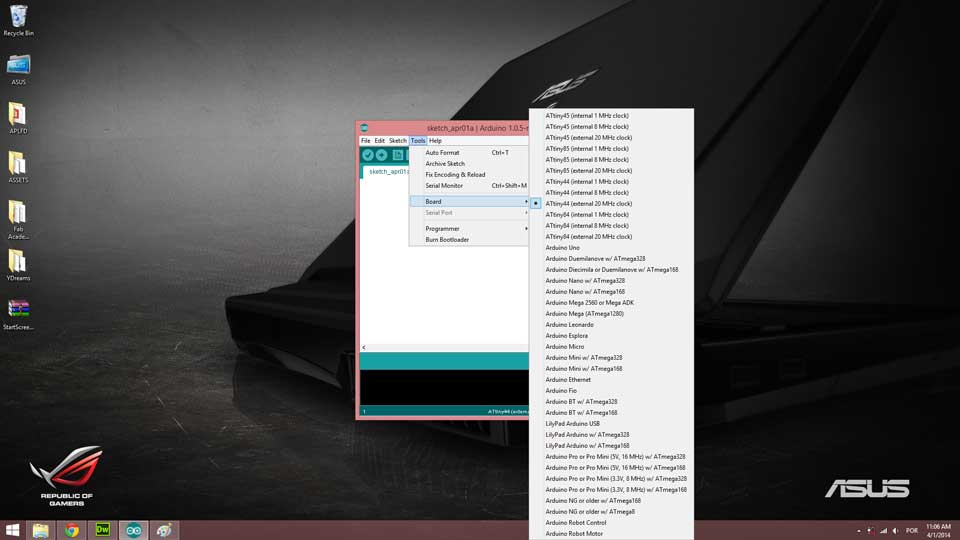Select LilyPad Arduino USB board

tap(611, 424)
